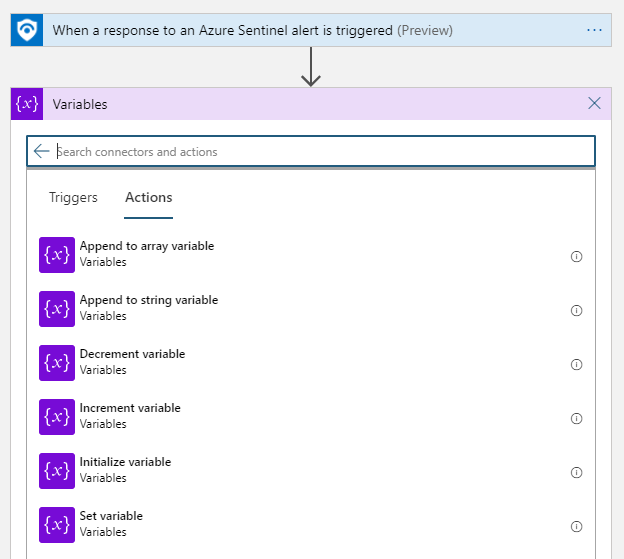624x559 pixels.
Task: Click the Decrement variable icon
Action: point(57,363)
